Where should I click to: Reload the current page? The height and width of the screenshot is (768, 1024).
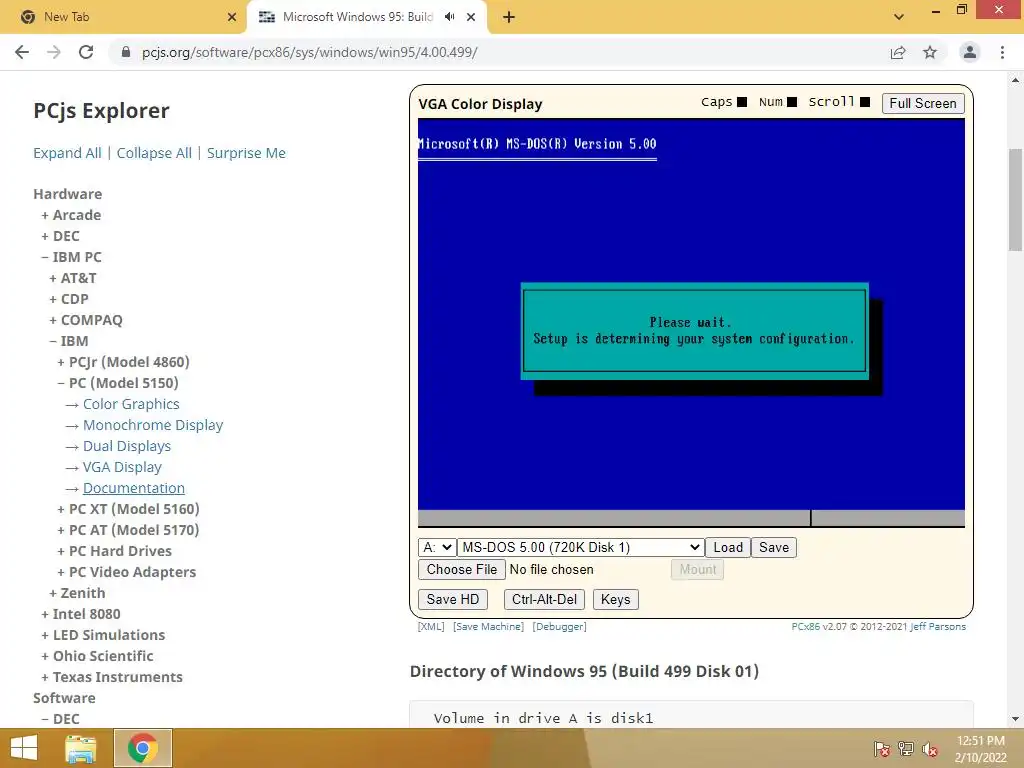[x=86, y=52]
